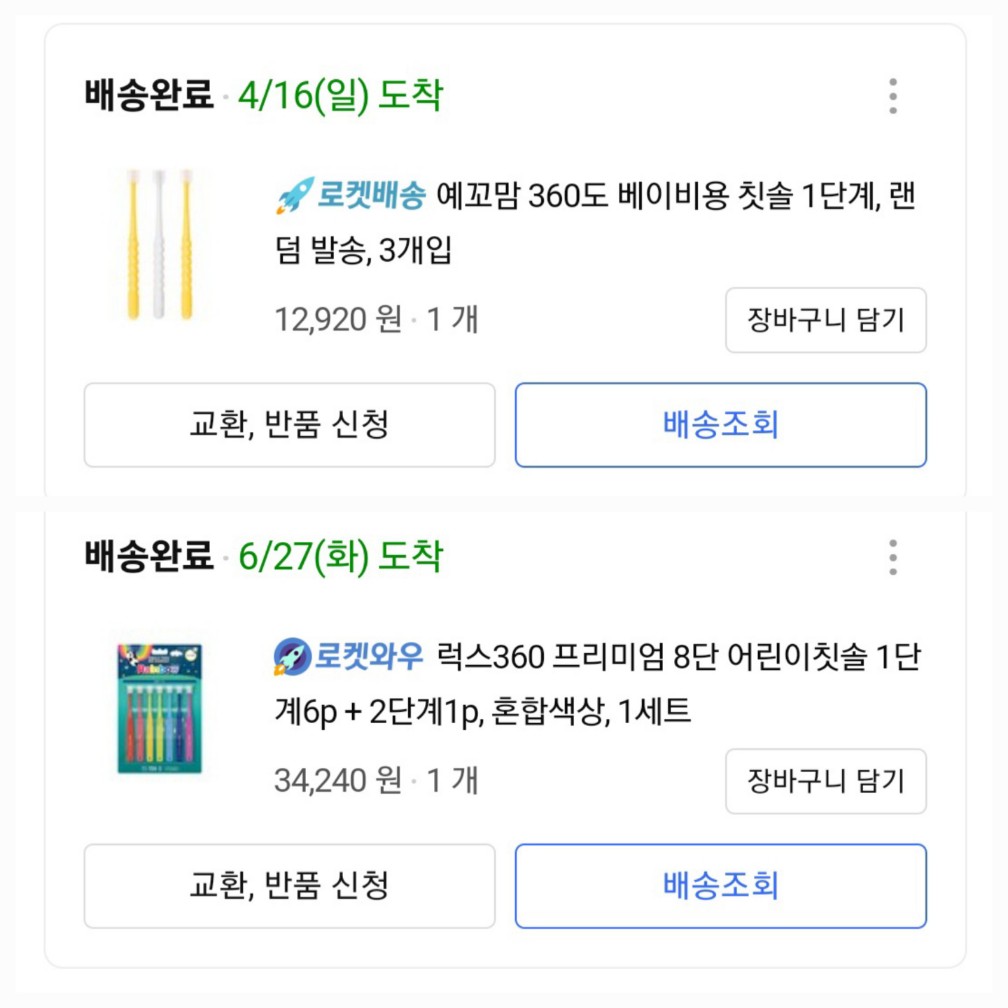Image resolution: width=1008 pixels, height=1008 pixels.
Task: Open the three-dot menu for the 4/16 order
Action: pos(893,95)
